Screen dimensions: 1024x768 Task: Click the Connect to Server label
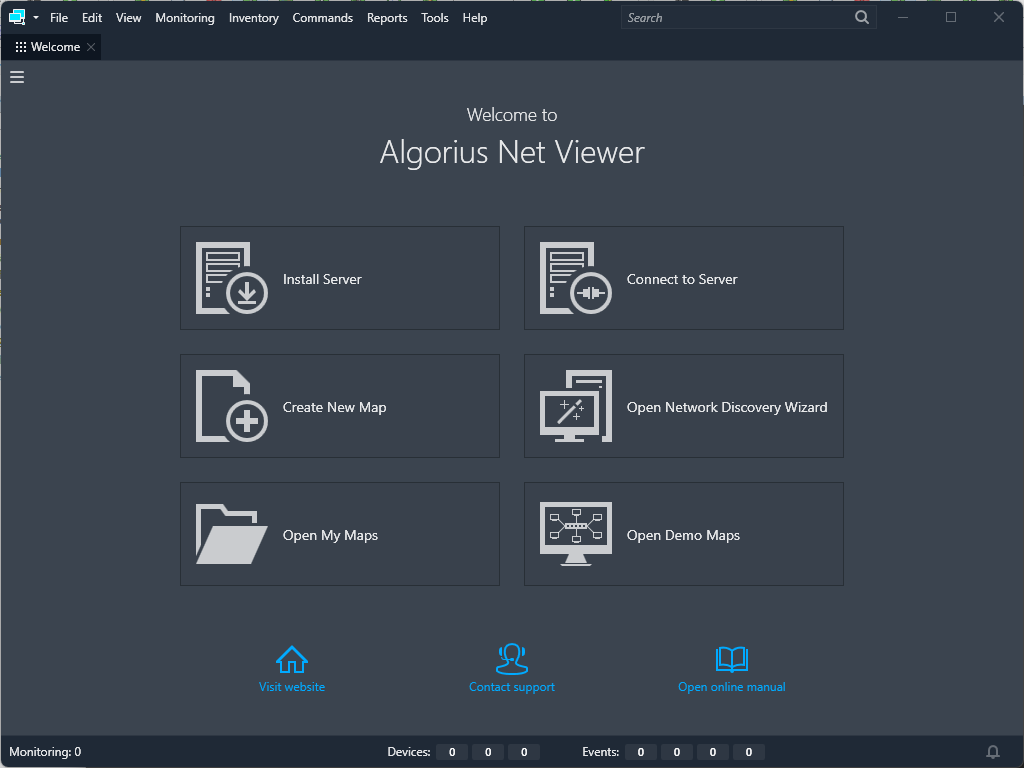point(682,279)
